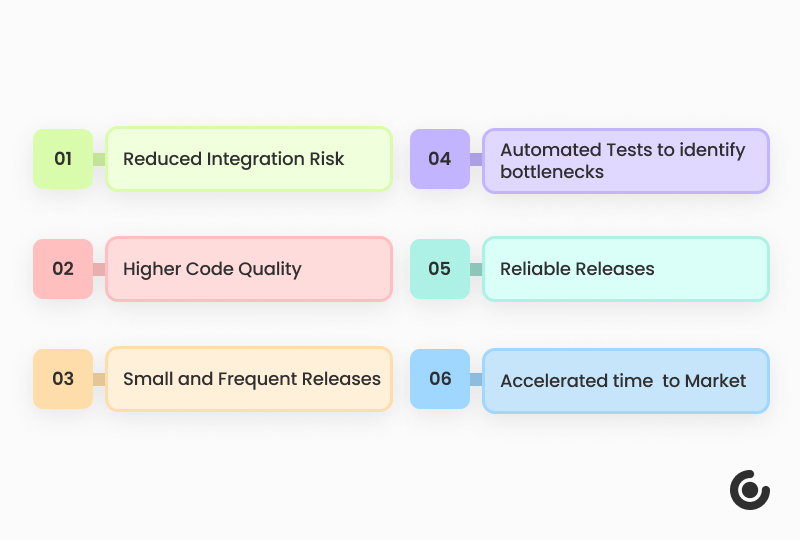Select the red 02 number badge
This screenshot has width=800, height=540.
click(x=63, y=269)
